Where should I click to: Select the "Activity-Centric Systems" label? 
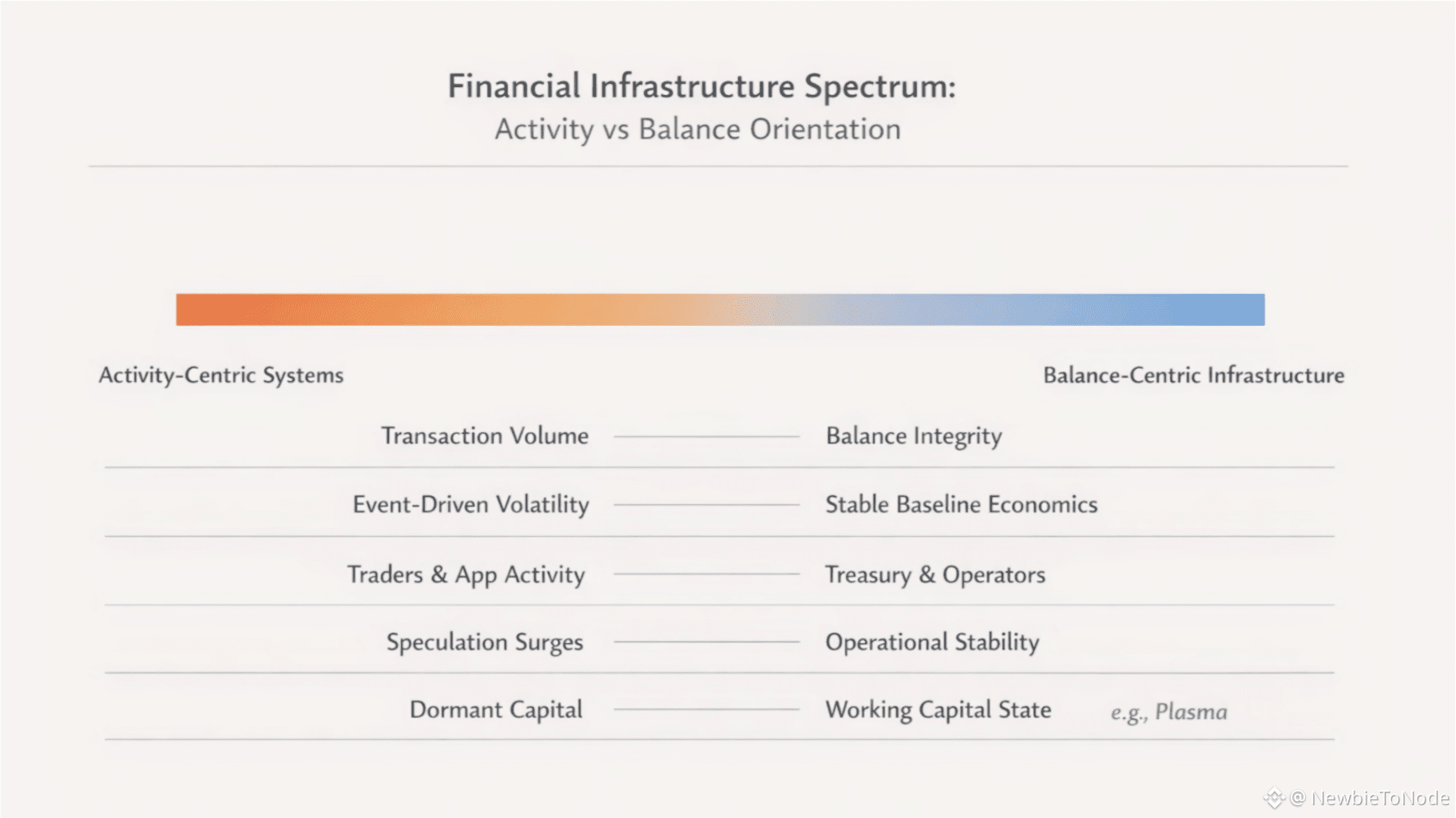coord(221,375)
